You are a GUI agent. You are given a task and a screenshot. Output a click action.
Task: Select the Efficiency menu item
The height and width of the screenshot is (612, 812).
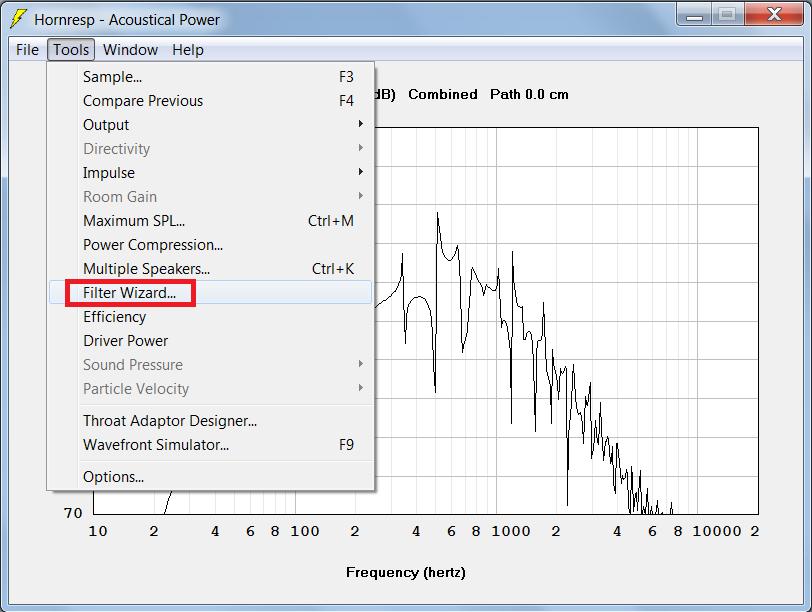point(210,316)
